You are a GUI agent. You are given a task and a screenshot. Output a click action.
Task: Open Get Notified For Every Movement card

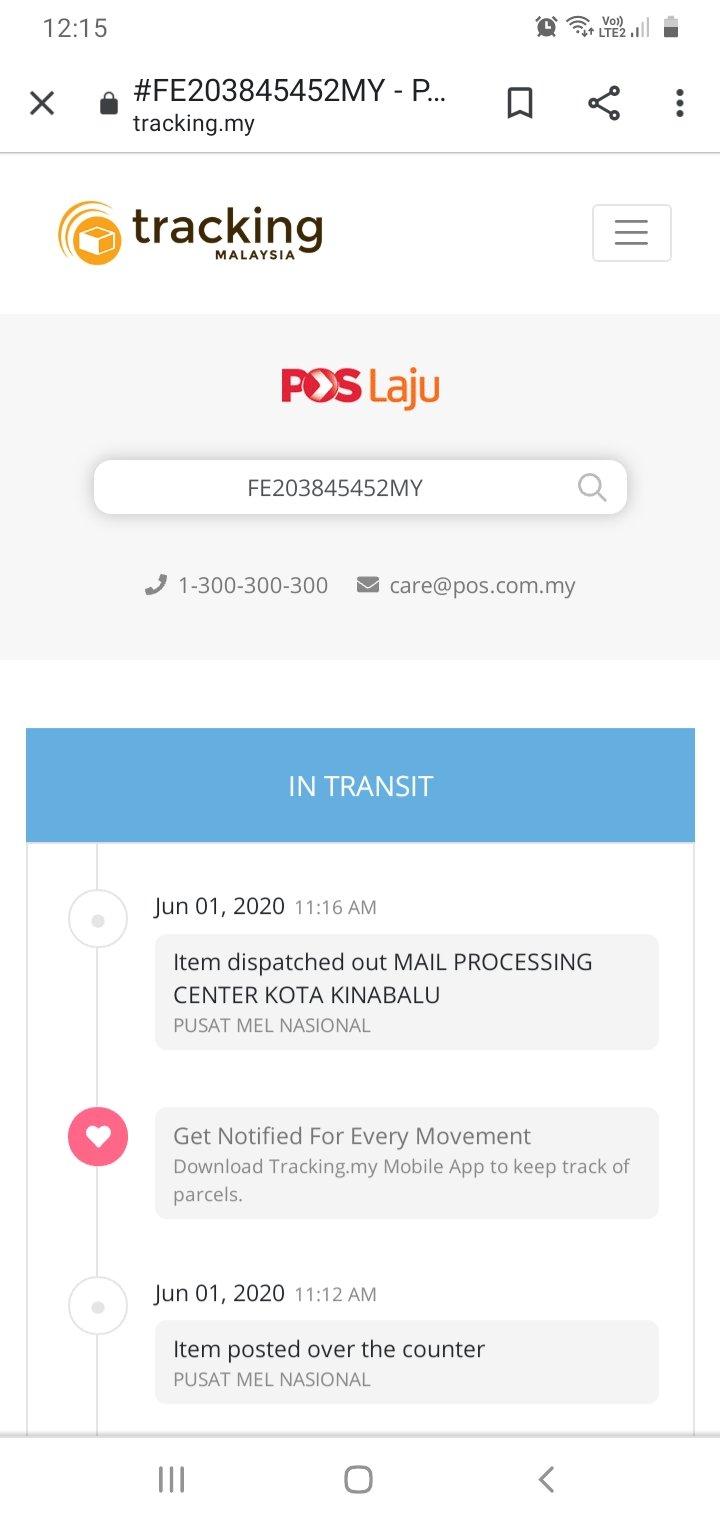coord(407,1163)
